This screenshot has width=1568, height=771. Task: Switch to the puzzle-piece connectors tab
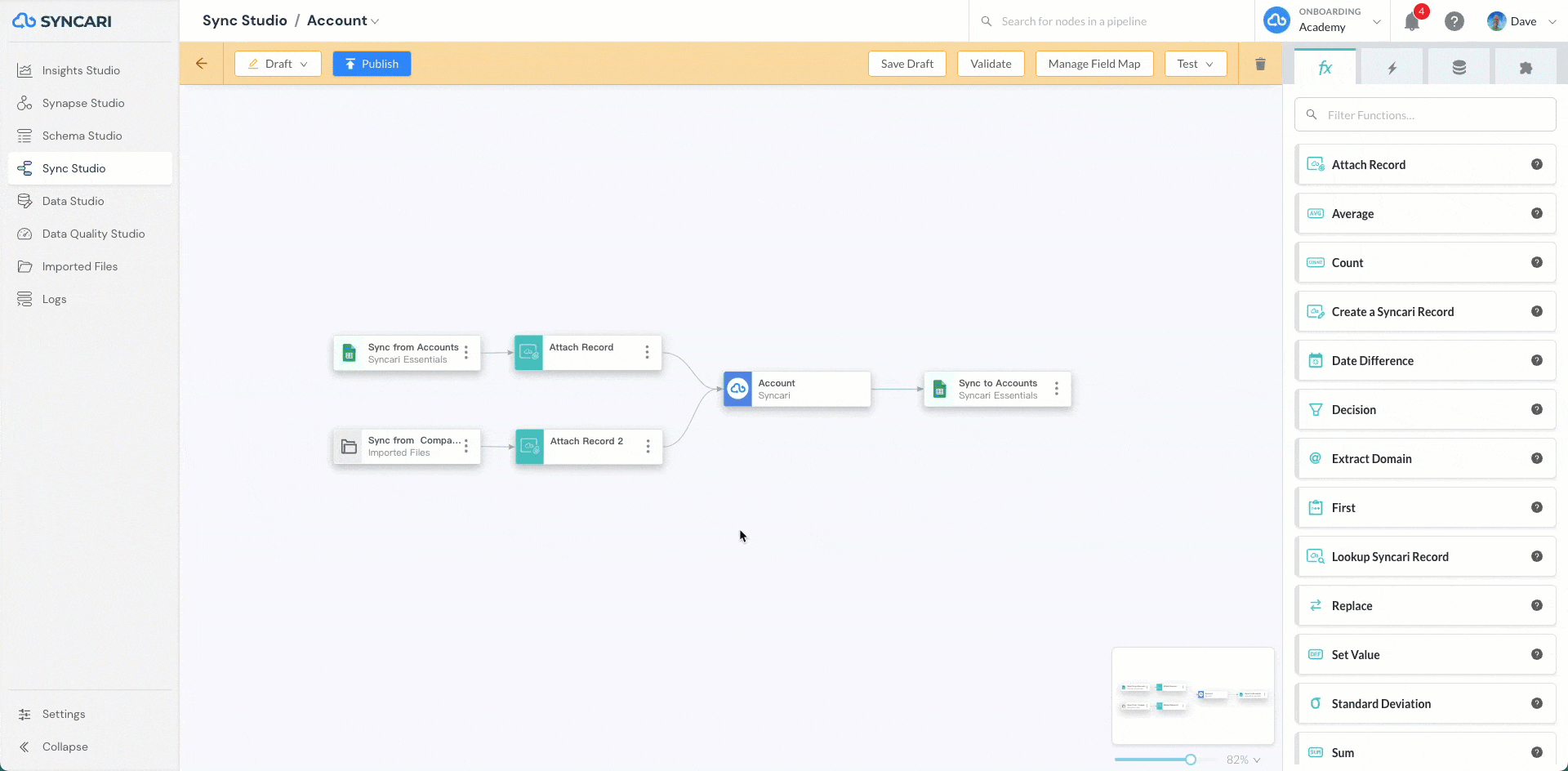1526,68
